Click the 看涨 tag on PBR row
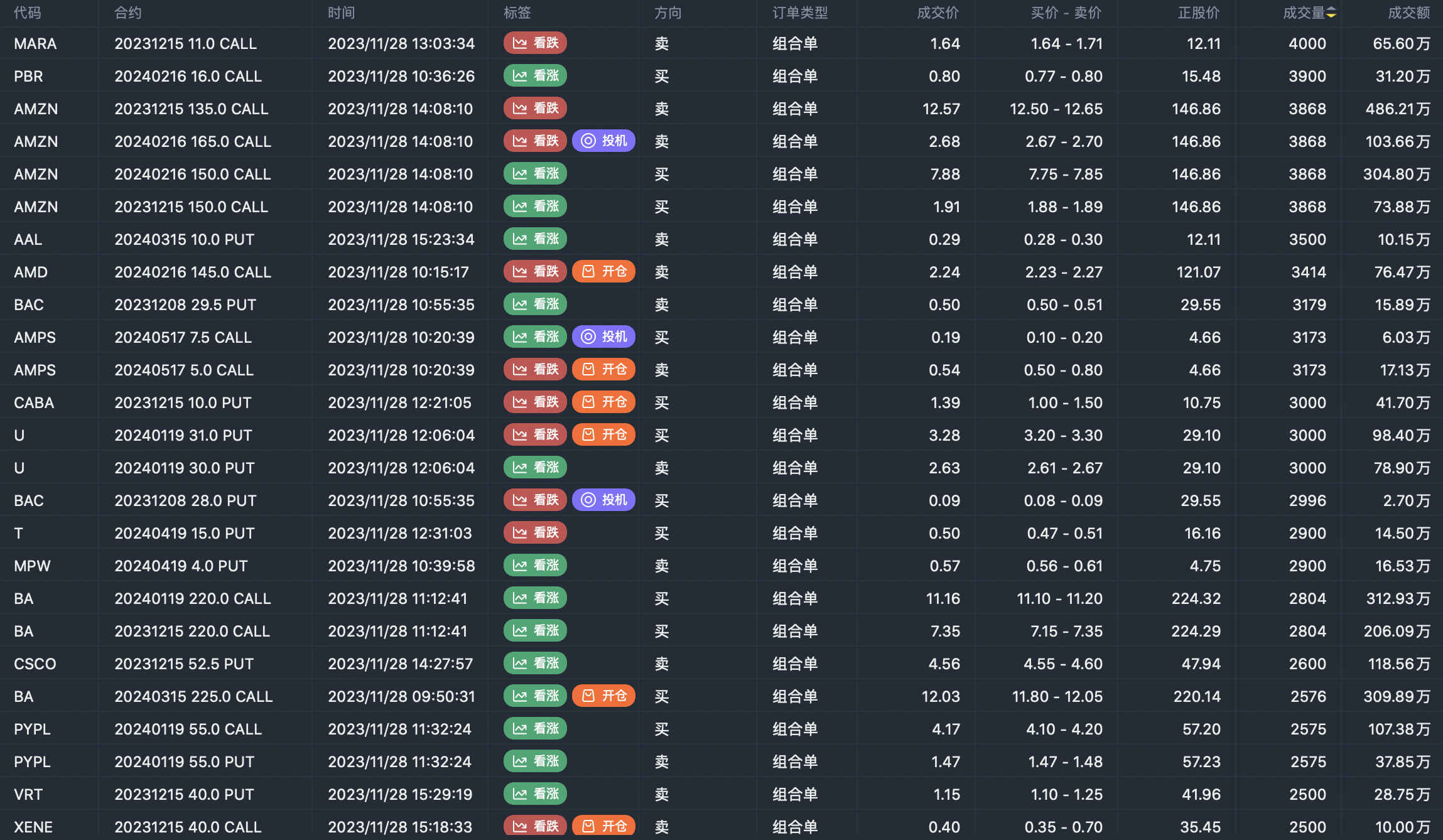 (535, 76)
